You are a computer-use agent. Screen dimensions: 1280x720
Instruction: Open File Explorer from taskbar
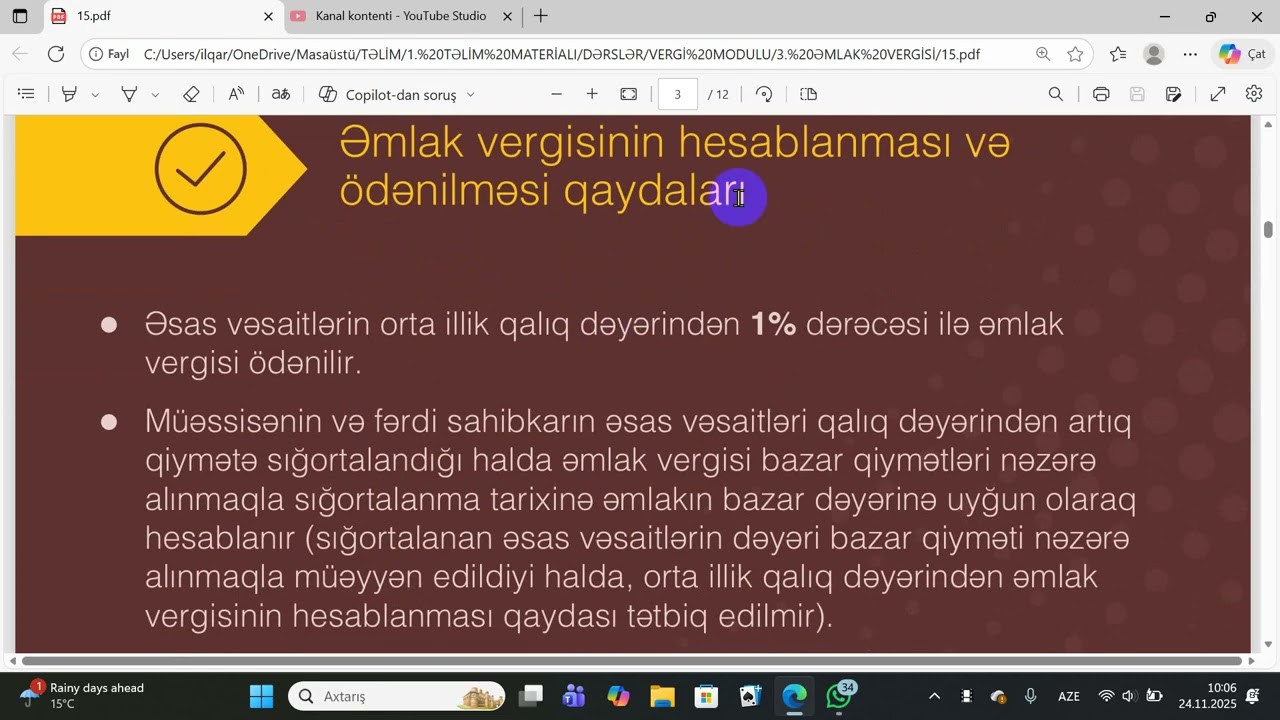point(663,696)
